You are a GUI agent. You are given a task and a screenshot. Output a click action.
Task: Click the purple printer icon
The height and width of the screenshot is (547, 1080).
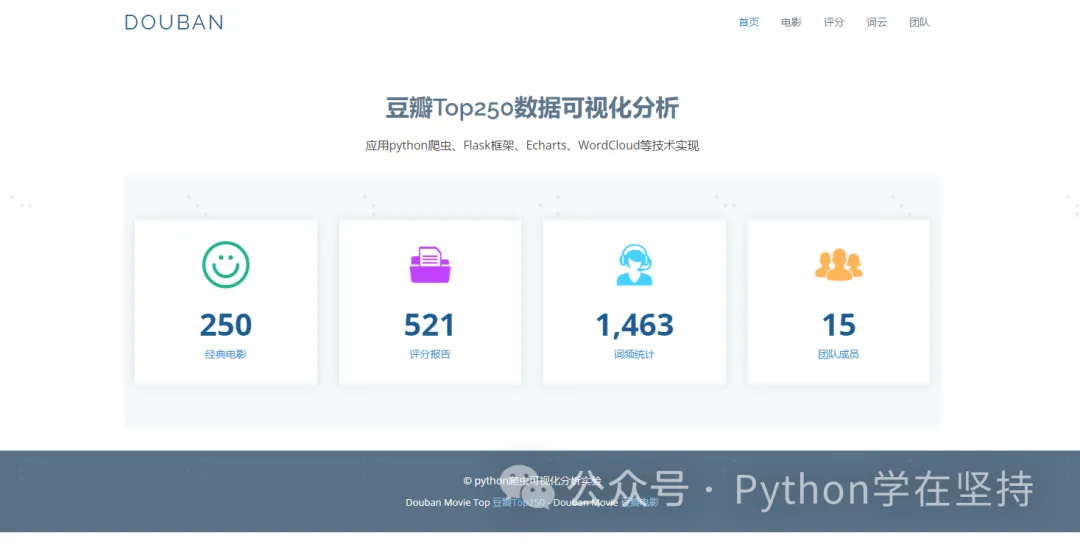(430, 265)
